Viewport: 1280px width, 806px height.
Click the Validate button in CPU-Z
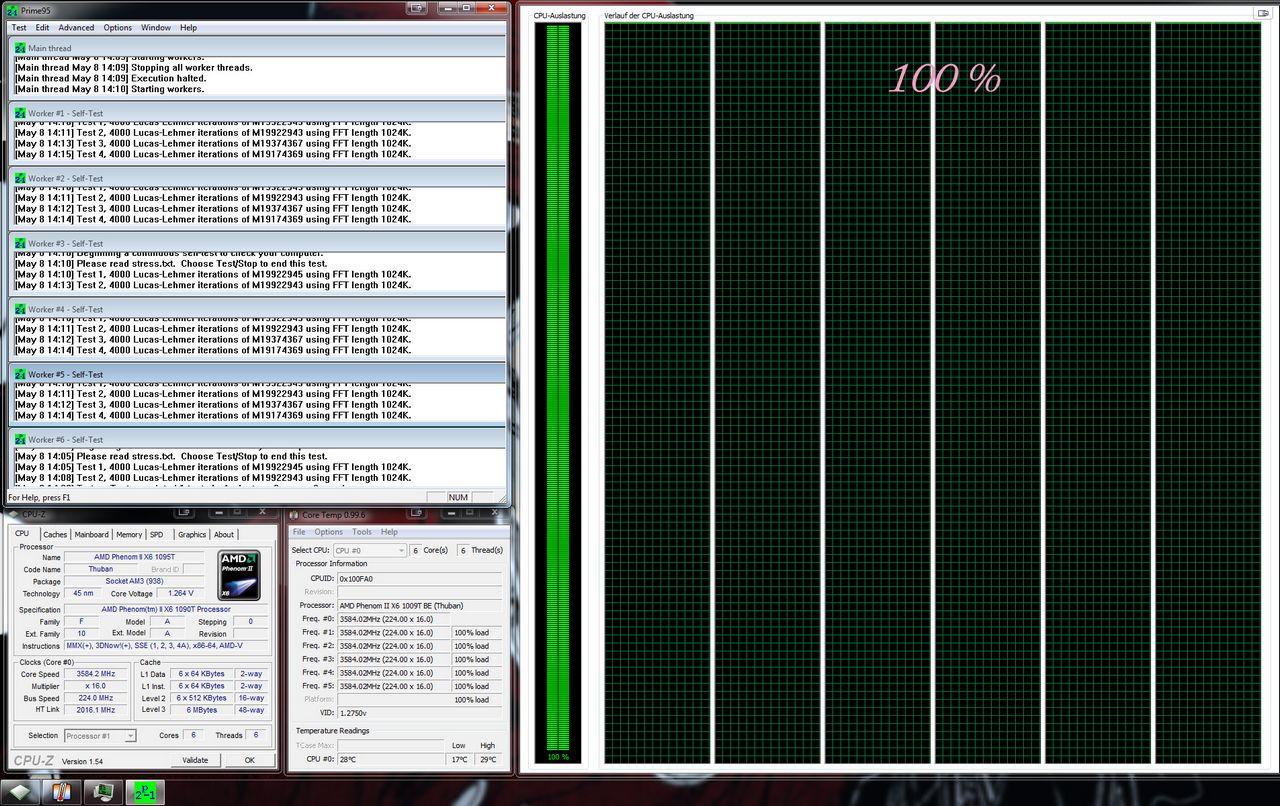pos(195,760)
